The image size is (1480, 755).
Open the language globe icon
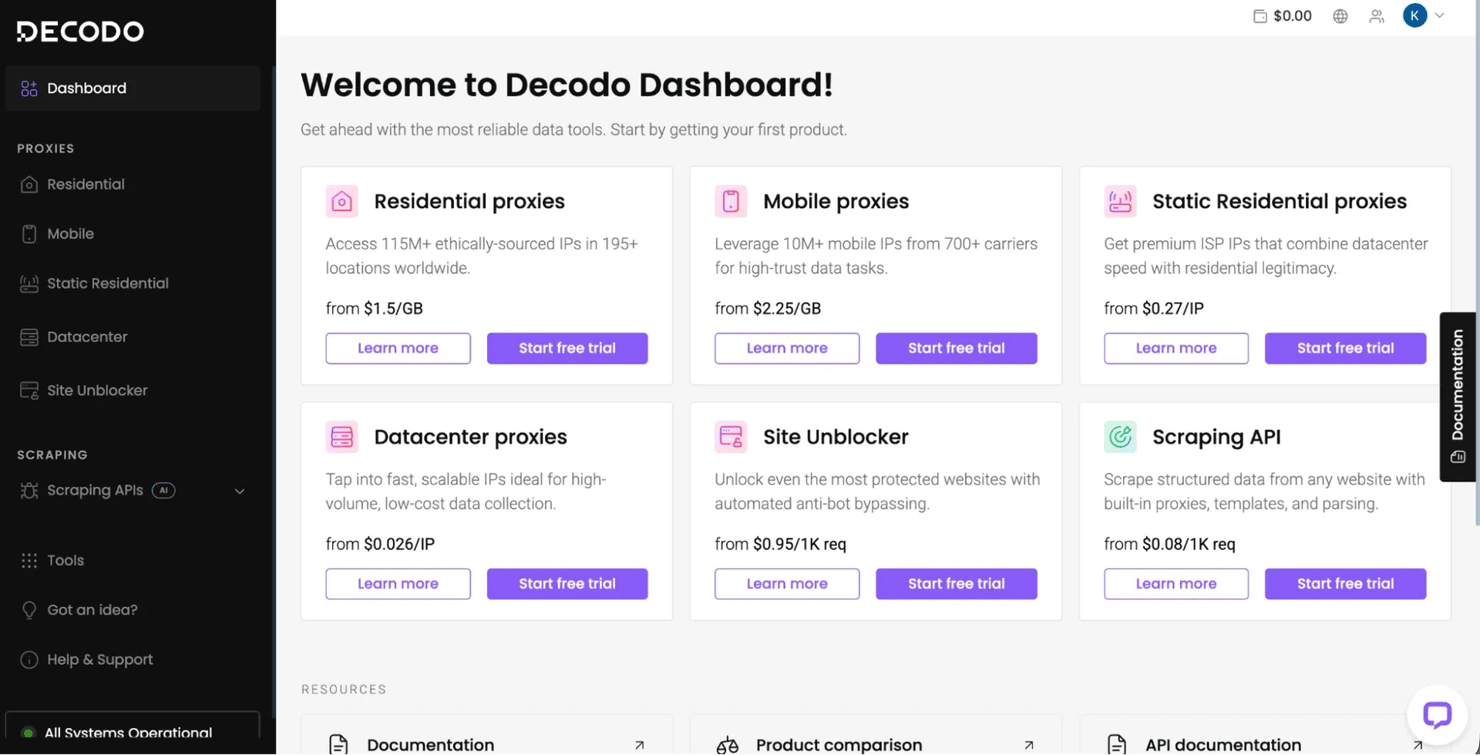click(x=1340, y=16)
